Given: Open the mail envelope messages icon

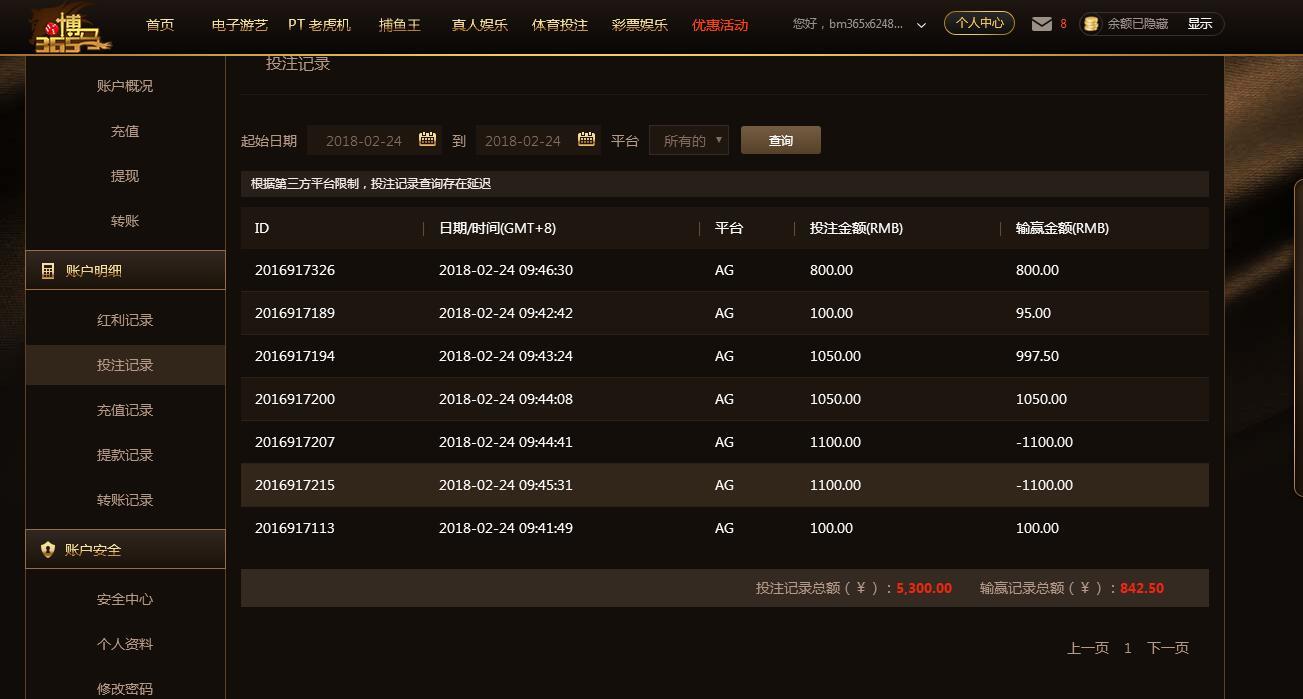Looking at the screenshot, I should click(x=1042, y=24).
